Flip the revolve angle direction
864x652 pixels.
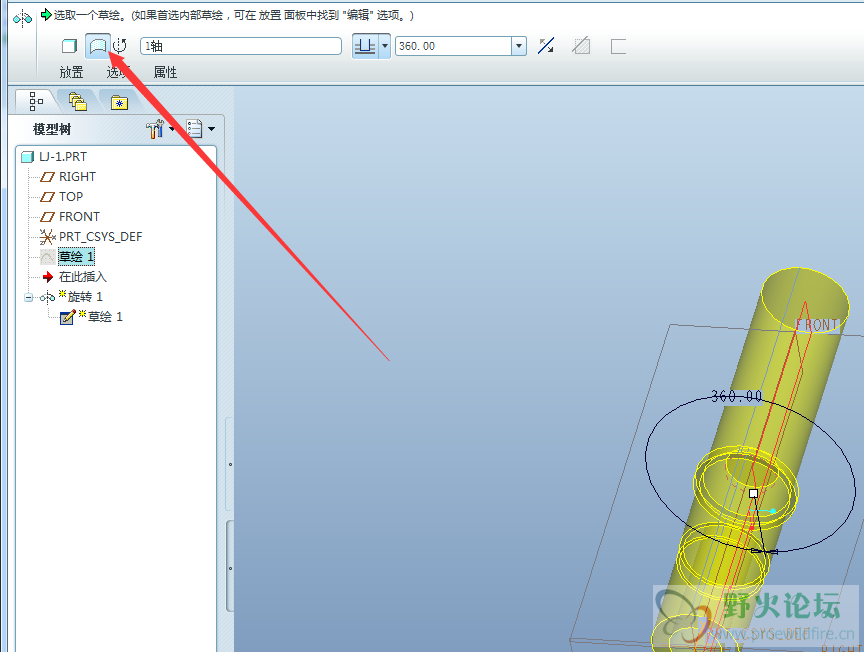coord(546,46)
